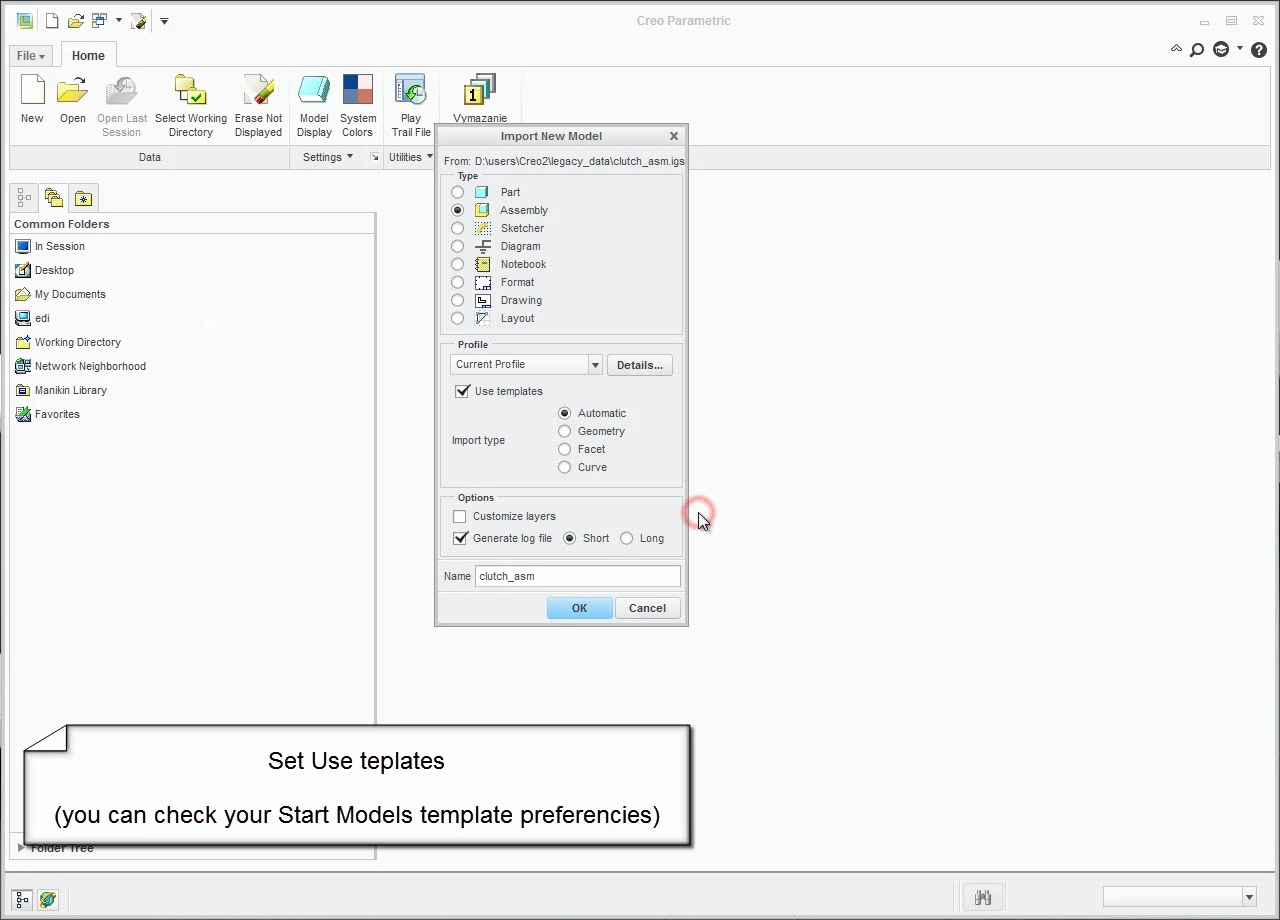Click the windows switch icon in quick toolbar
Screen dimensions: 1280x920
click(99, 20)
